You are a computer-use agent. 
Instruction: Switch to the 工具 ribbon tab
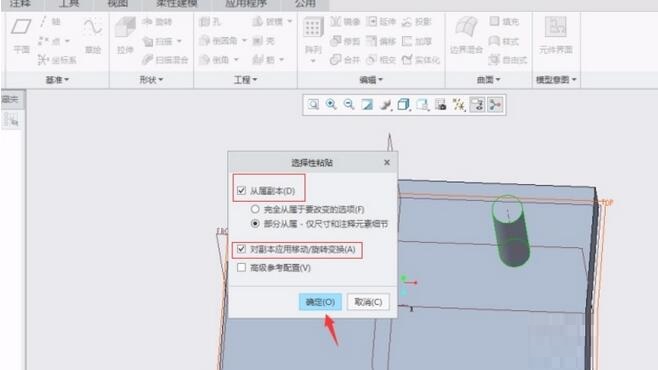[68, 4]
